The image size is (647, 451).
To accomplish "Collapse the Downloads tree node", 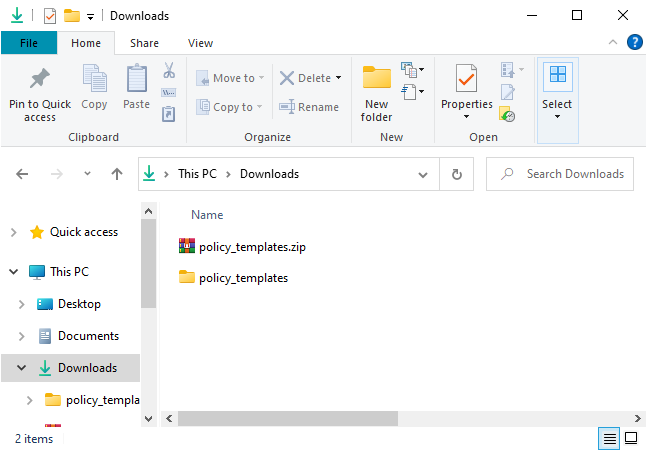I will point(21,367).
